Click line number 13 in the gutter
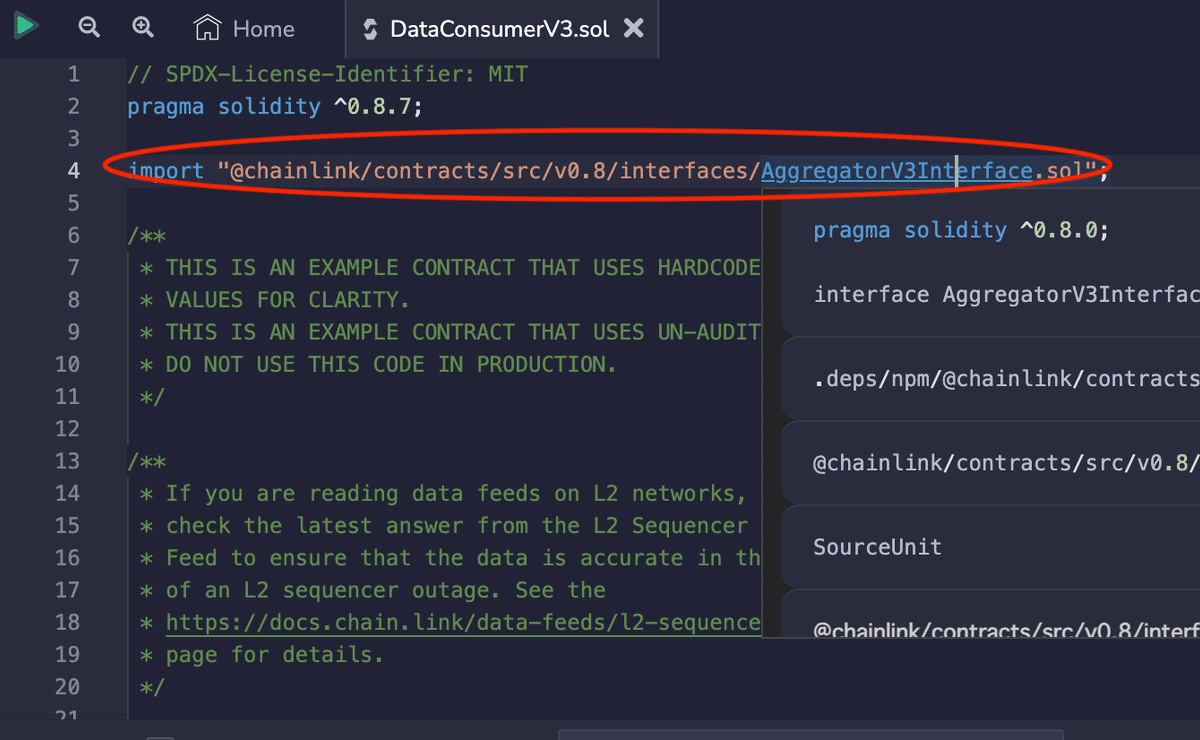The height and width of the screenshot is (740, 1200). (x=67, y=461)
